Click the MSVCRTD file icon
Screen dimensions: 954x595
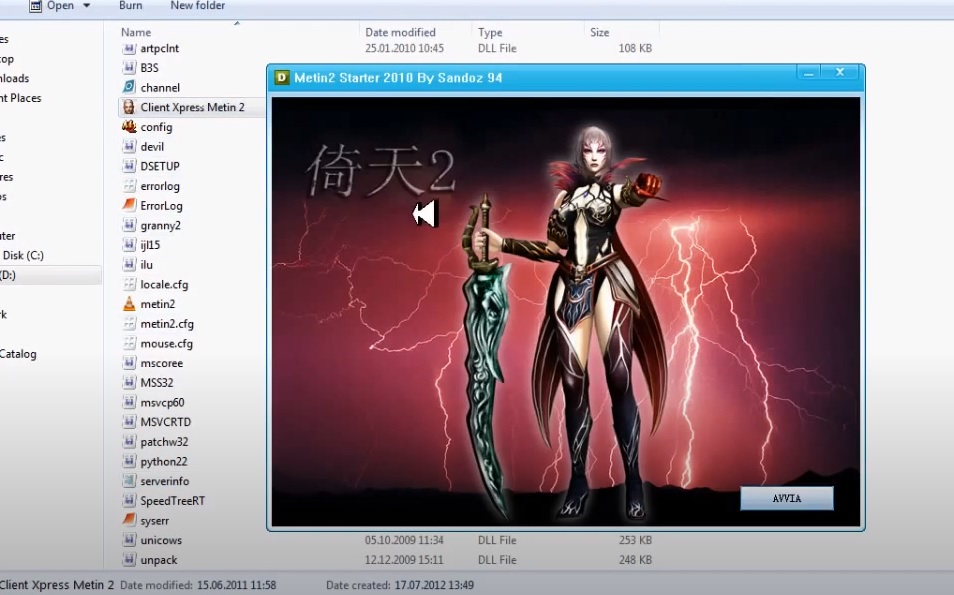pos(129,422)
